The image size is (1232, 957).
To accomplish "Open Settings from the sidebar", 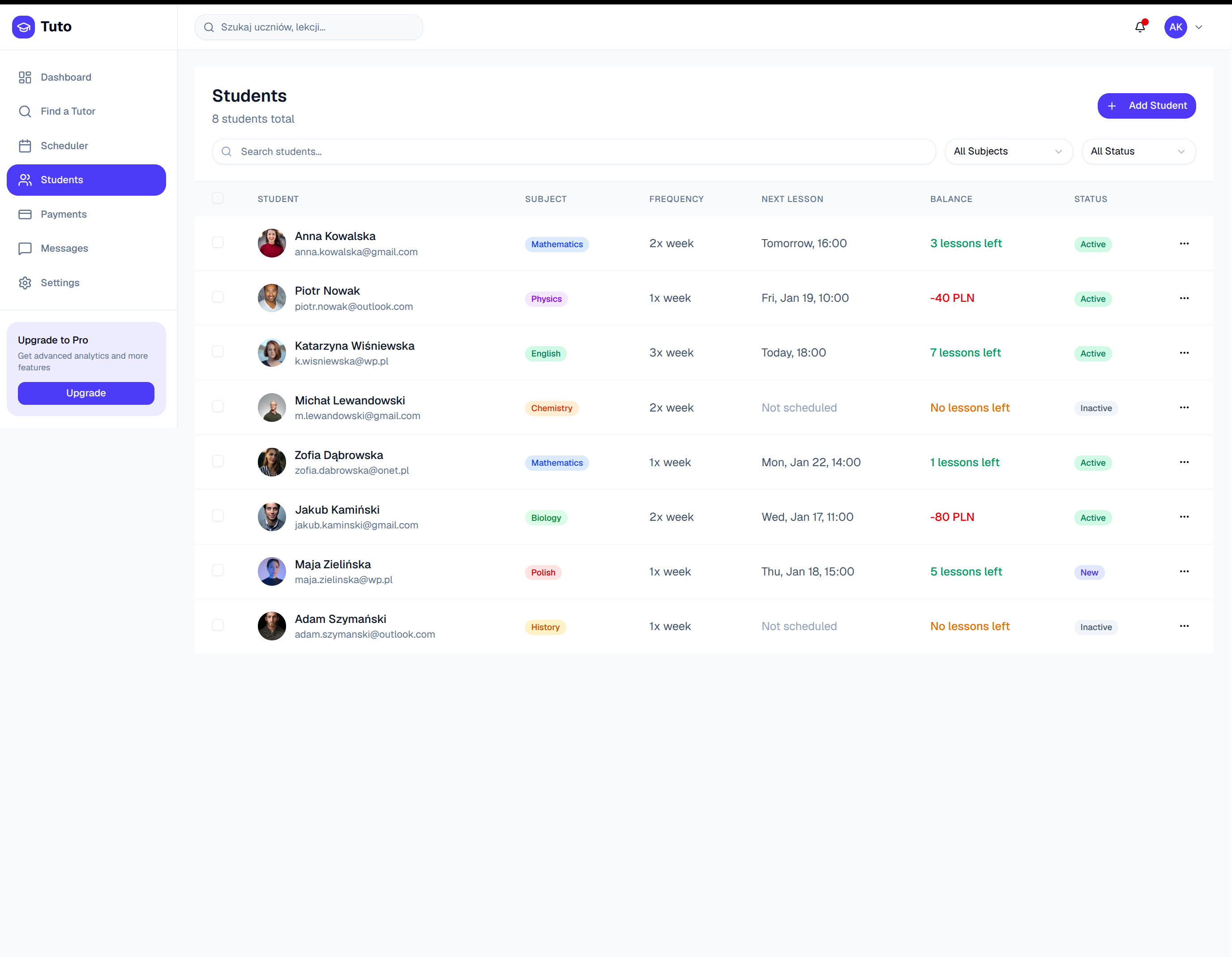I will point(86,283).
